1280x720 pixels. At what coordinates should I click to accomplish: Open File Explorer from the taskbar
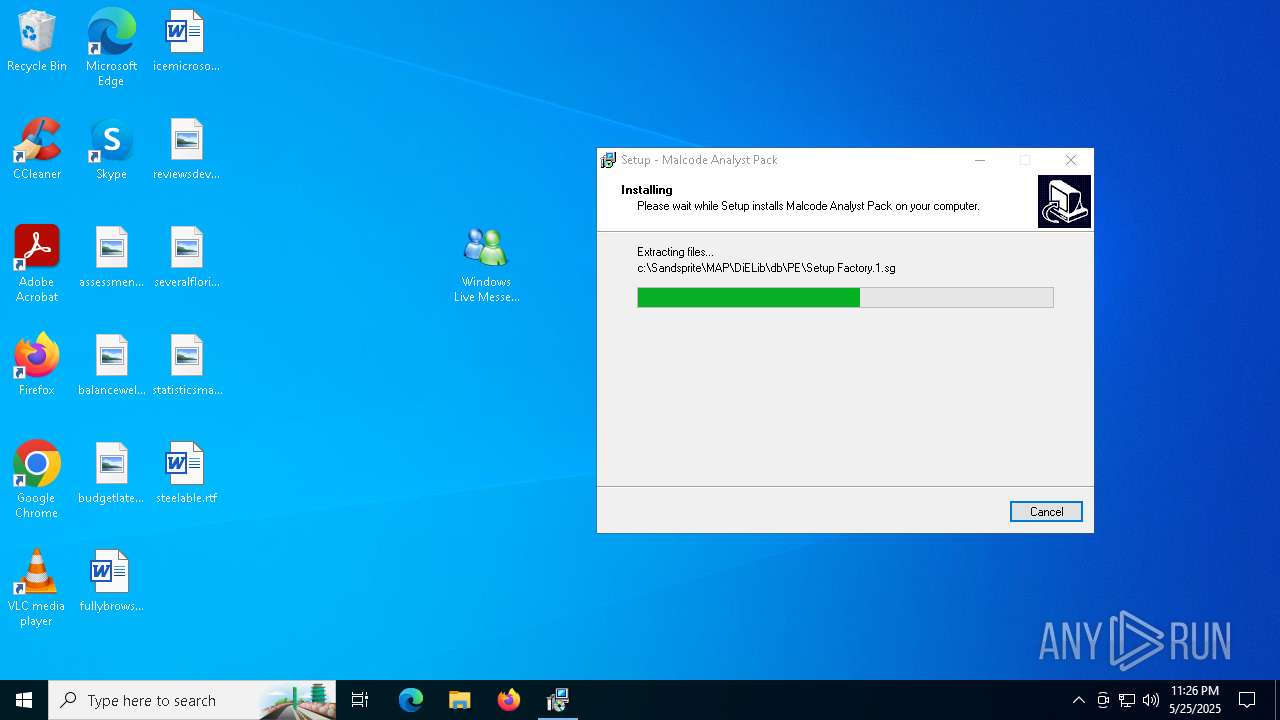459,700
